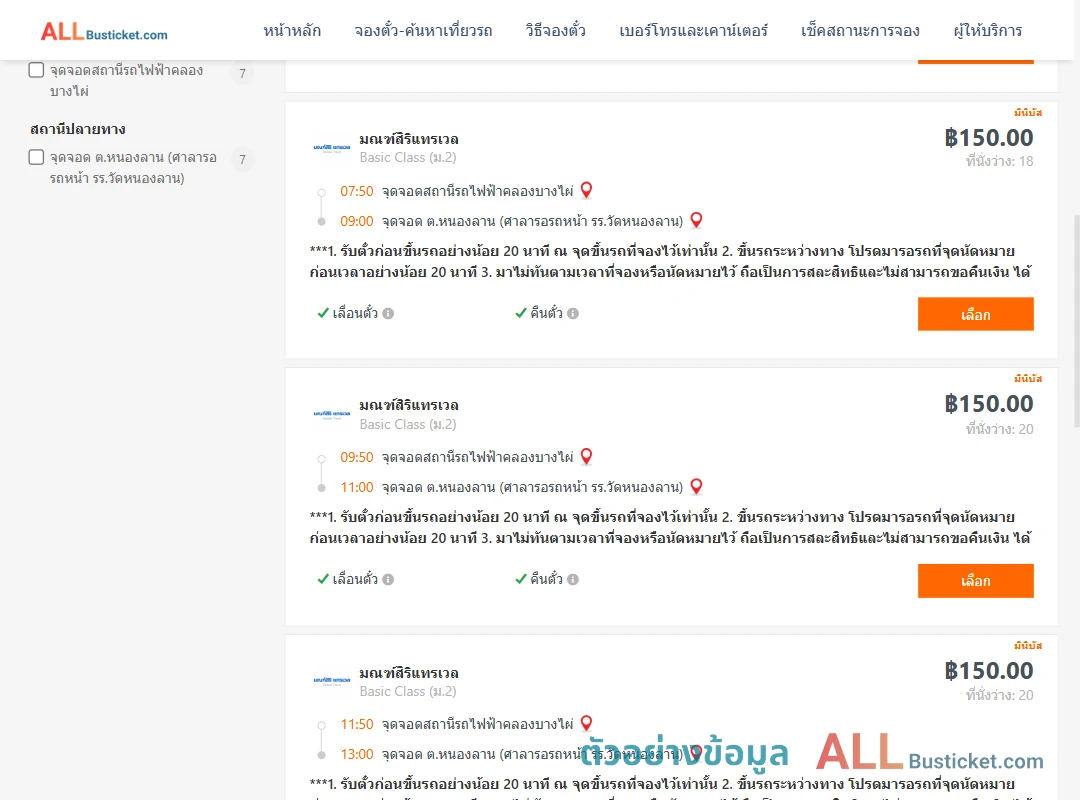Viewport: 1080px width, 800px height.
Task: Click คืนตั๋ว label on the 07:50 trip
Action: pos(546,314)
